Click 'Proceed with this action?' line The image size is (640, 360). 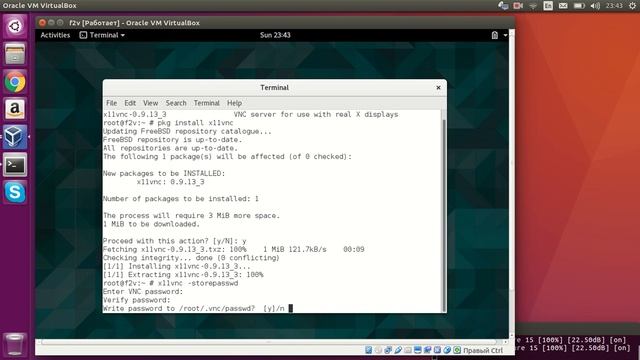coord(175,241)
